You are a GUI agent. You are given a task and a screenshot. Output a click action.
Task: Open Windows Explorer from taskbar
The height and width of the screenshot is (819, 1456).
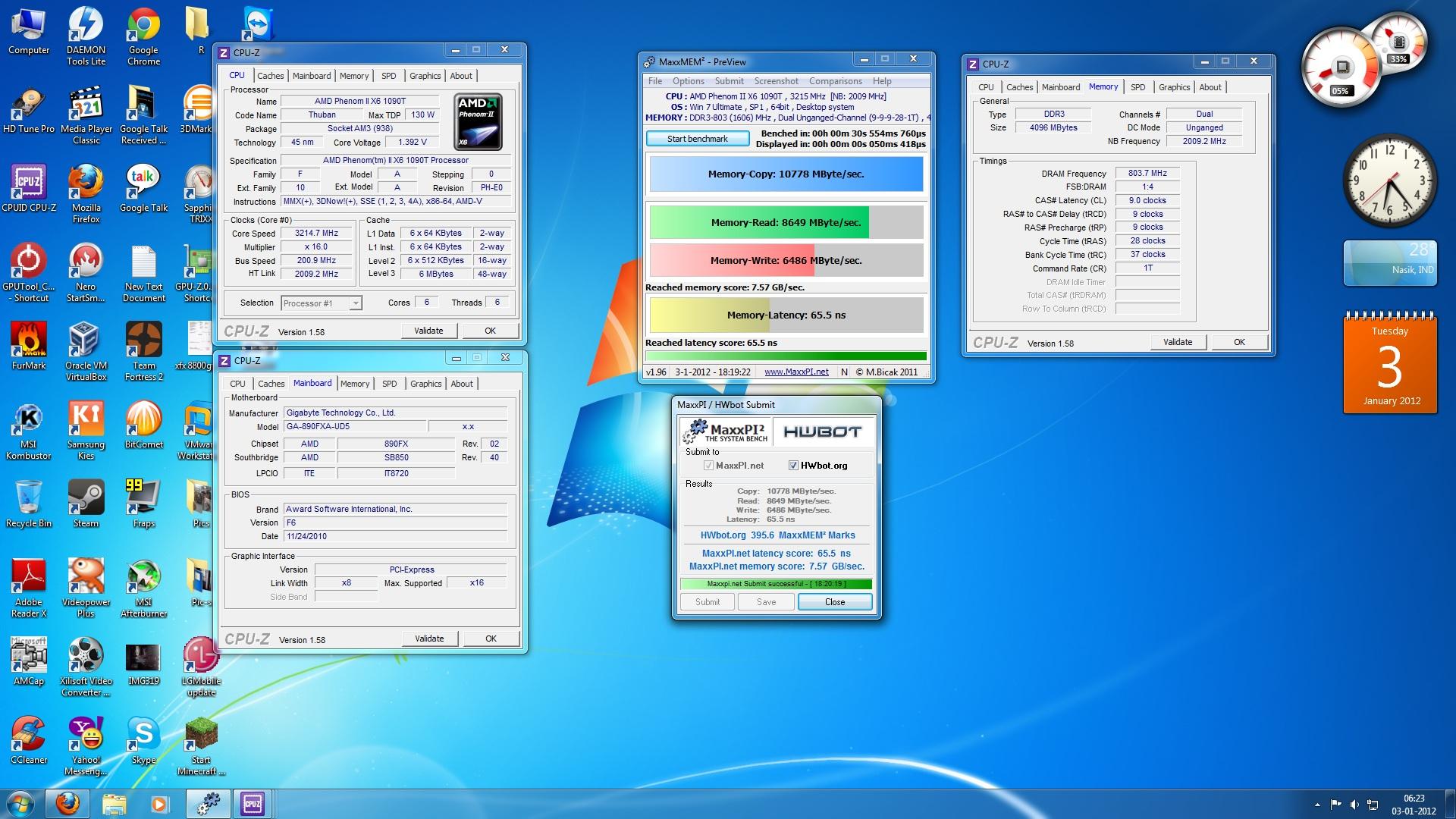click(115, 804)
